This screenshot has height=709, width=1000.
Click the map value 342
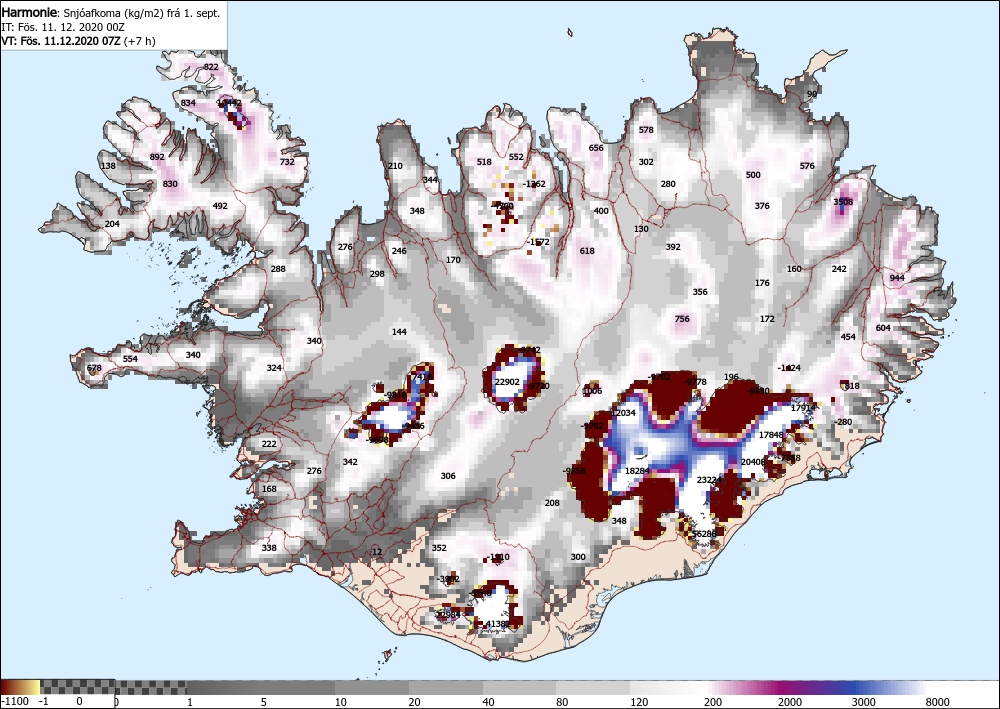coord(350,462)
